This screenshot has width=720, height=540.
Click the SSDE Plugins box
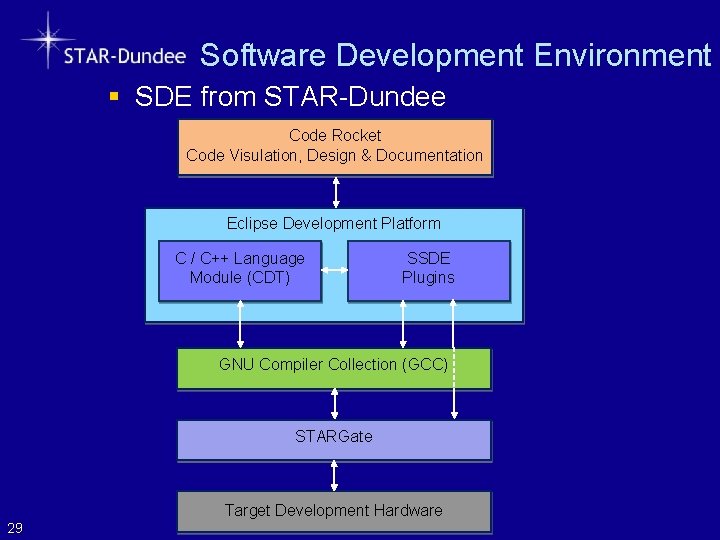point(429,271)
